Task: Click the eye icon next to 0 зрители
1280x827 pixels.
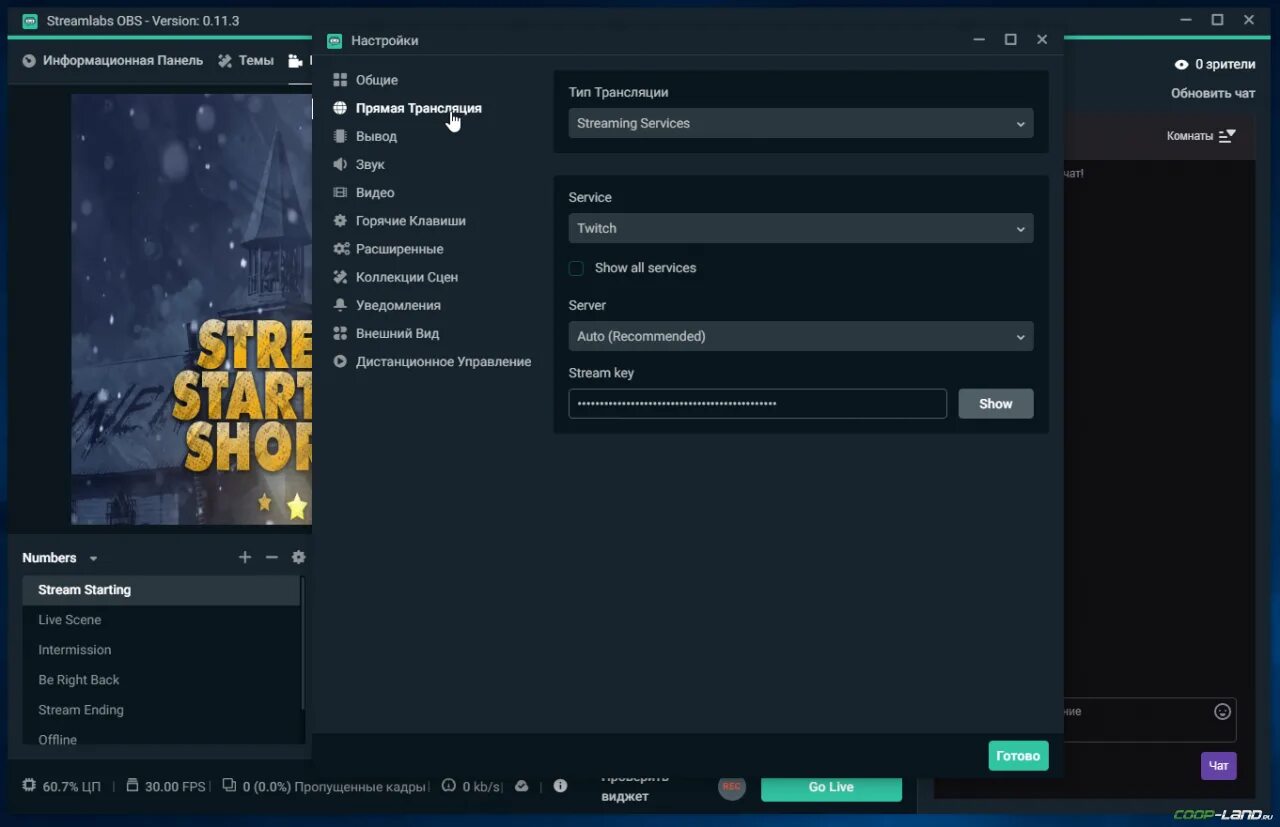Action: coord(1181,64)
